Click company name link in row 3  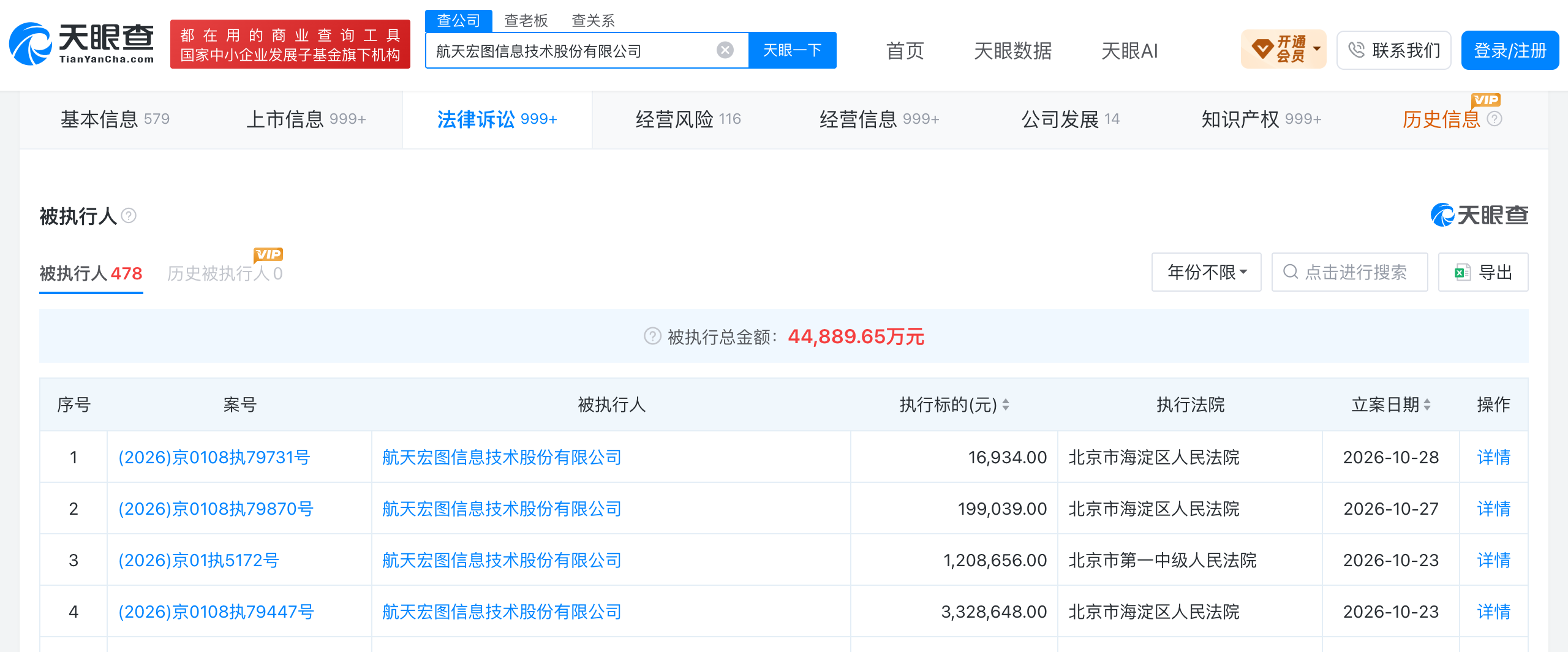click(502, 560)
